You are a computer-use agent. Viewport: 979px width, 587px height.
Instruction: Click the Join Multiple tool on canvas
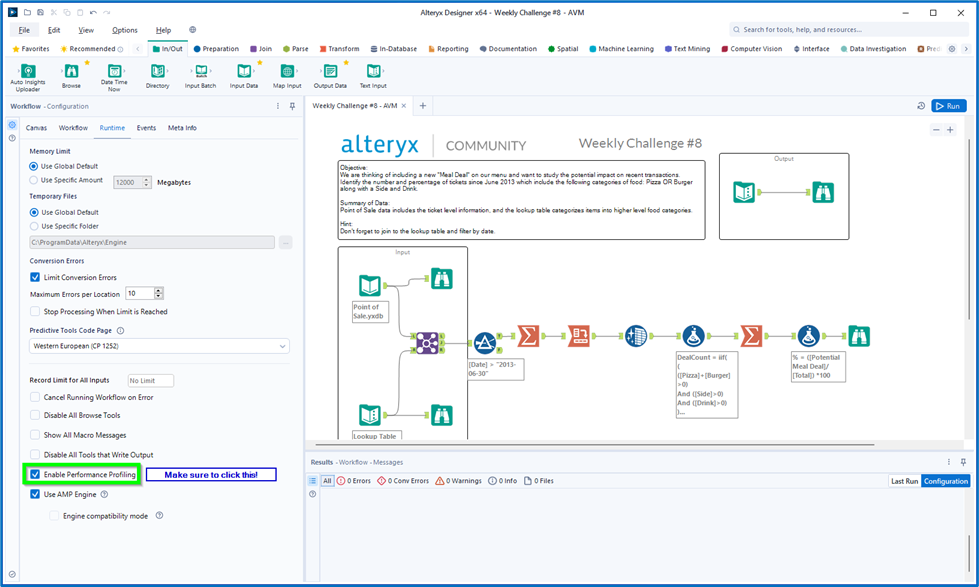pos(428,342)
